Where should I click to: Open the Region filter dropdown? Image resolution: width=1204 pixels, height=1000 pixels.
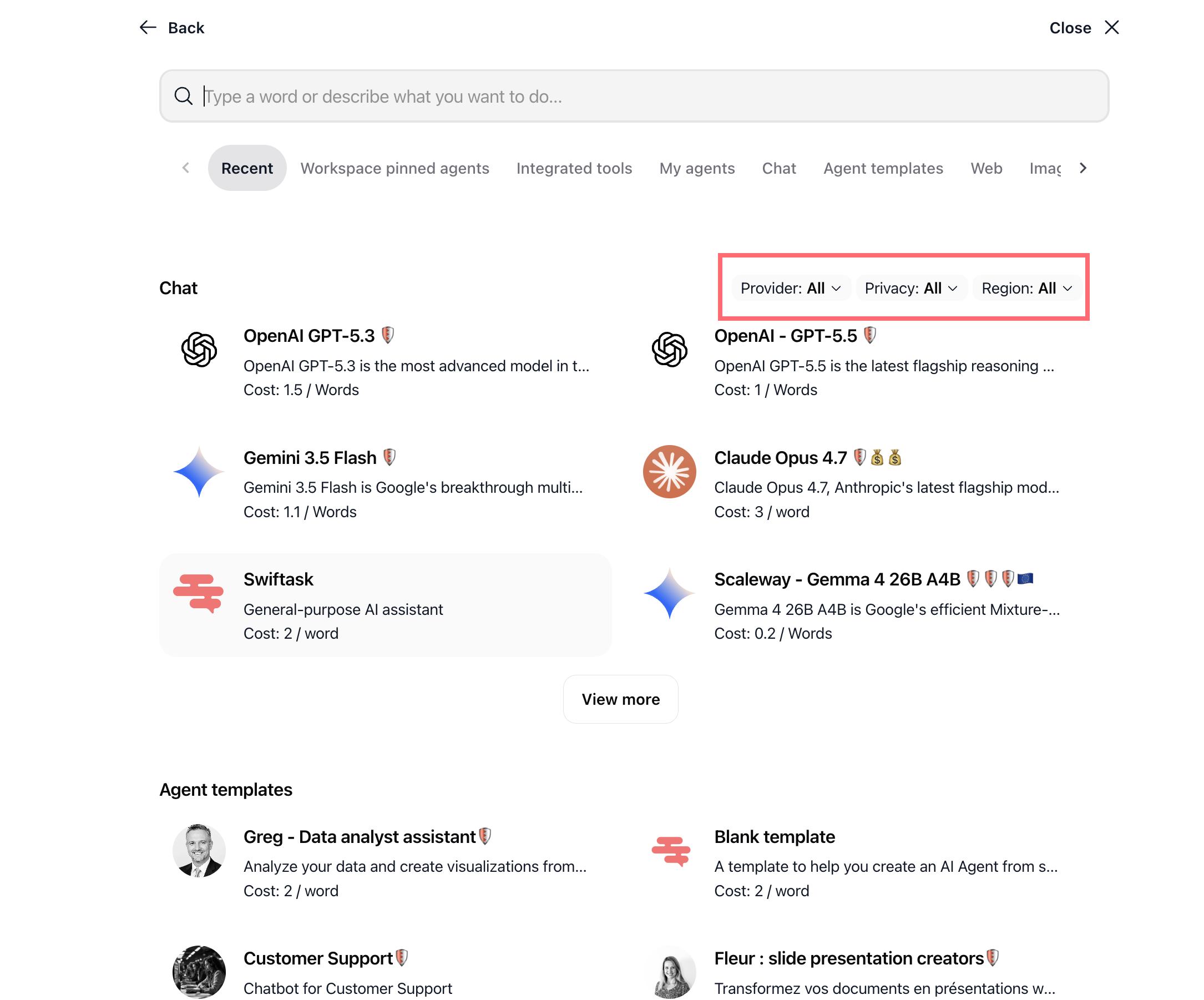[x=1027, y=288]
